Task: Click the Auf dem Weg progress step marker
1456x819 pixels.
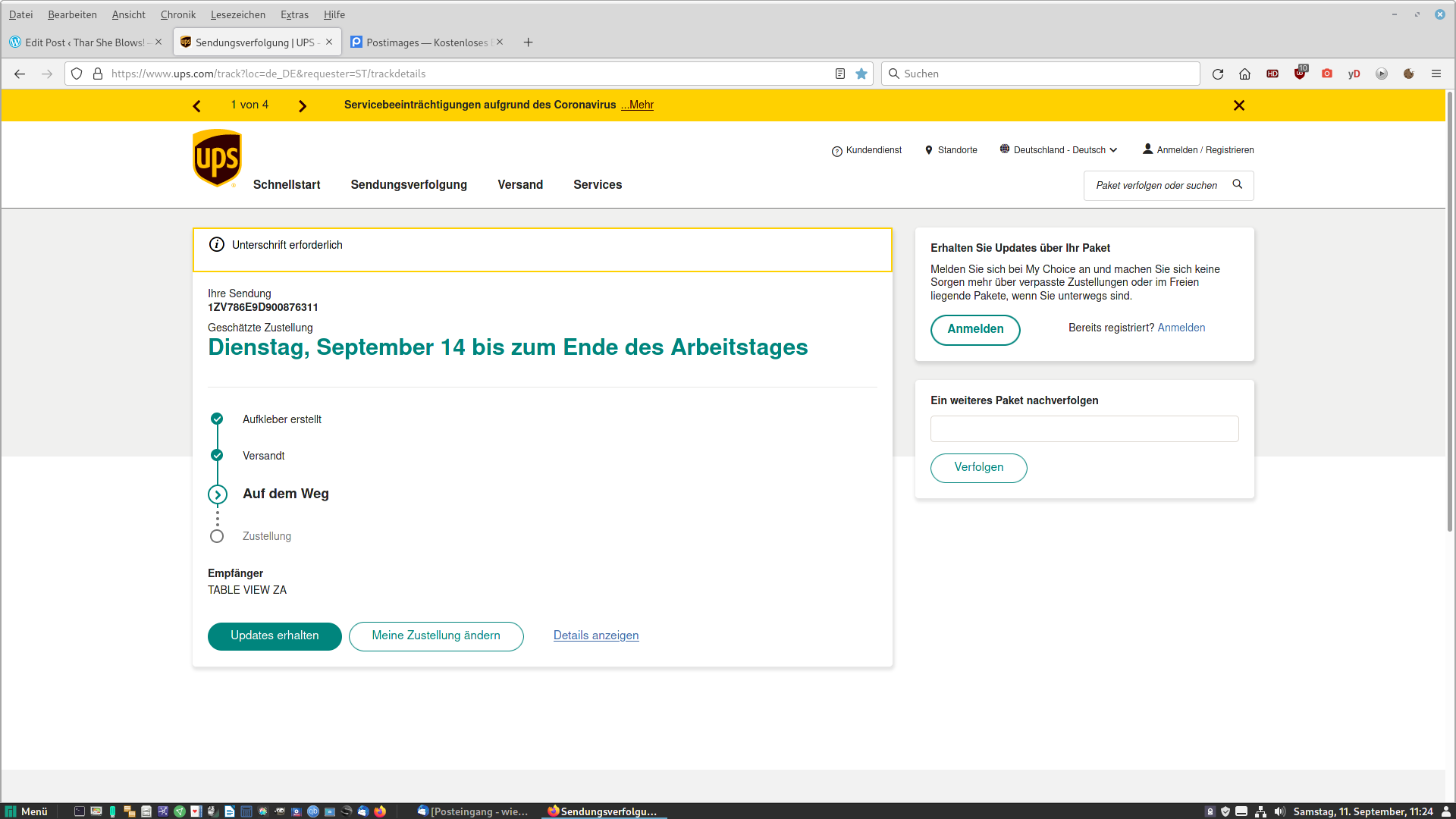Action: (218, 494)
